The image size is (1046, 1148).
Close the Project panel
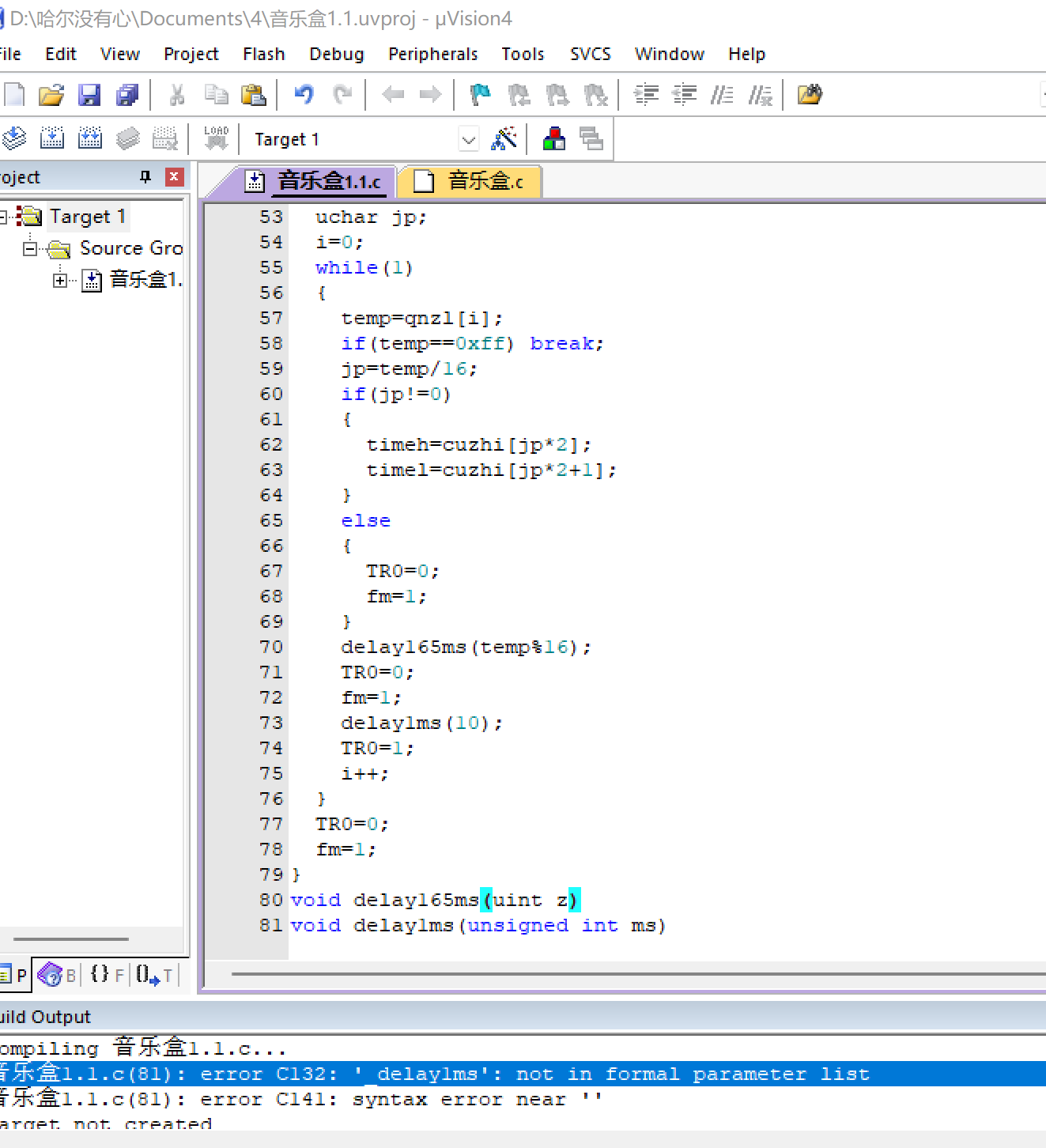[x=175, y=176]
